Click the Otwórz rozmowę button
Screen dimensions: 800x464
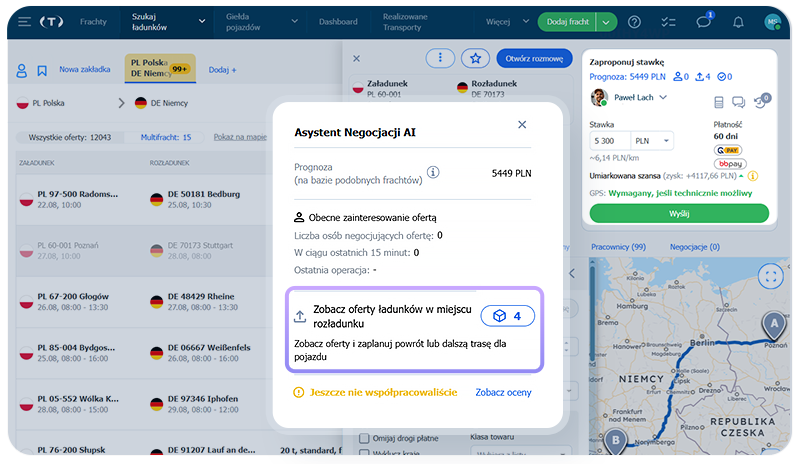click(x=534, y=59)
